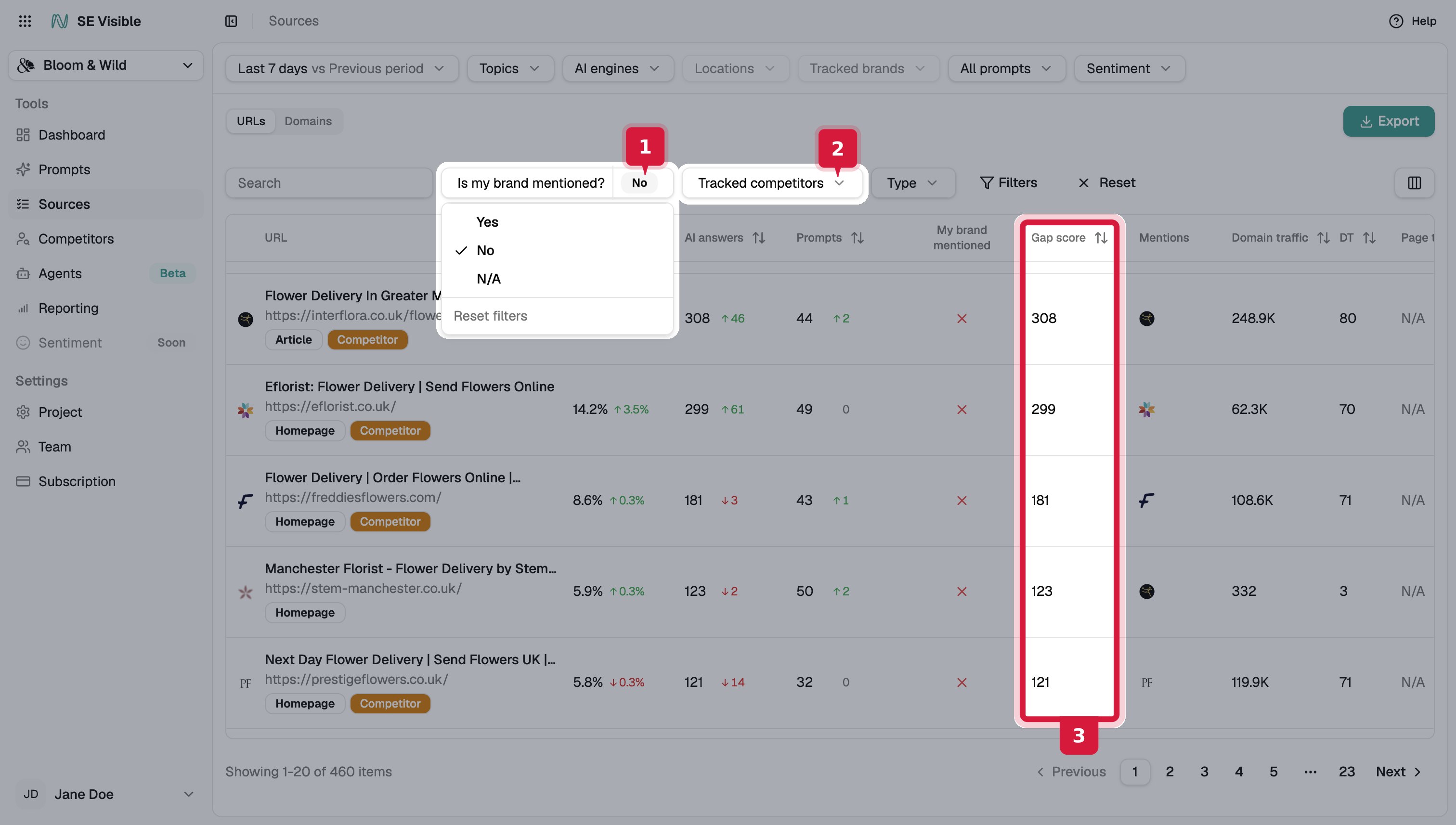Image resolution: width=1456 pixels, height=825 pixels.
Task: Collapse sidebar with the panel toggle icon
Action: click(231, 21)
